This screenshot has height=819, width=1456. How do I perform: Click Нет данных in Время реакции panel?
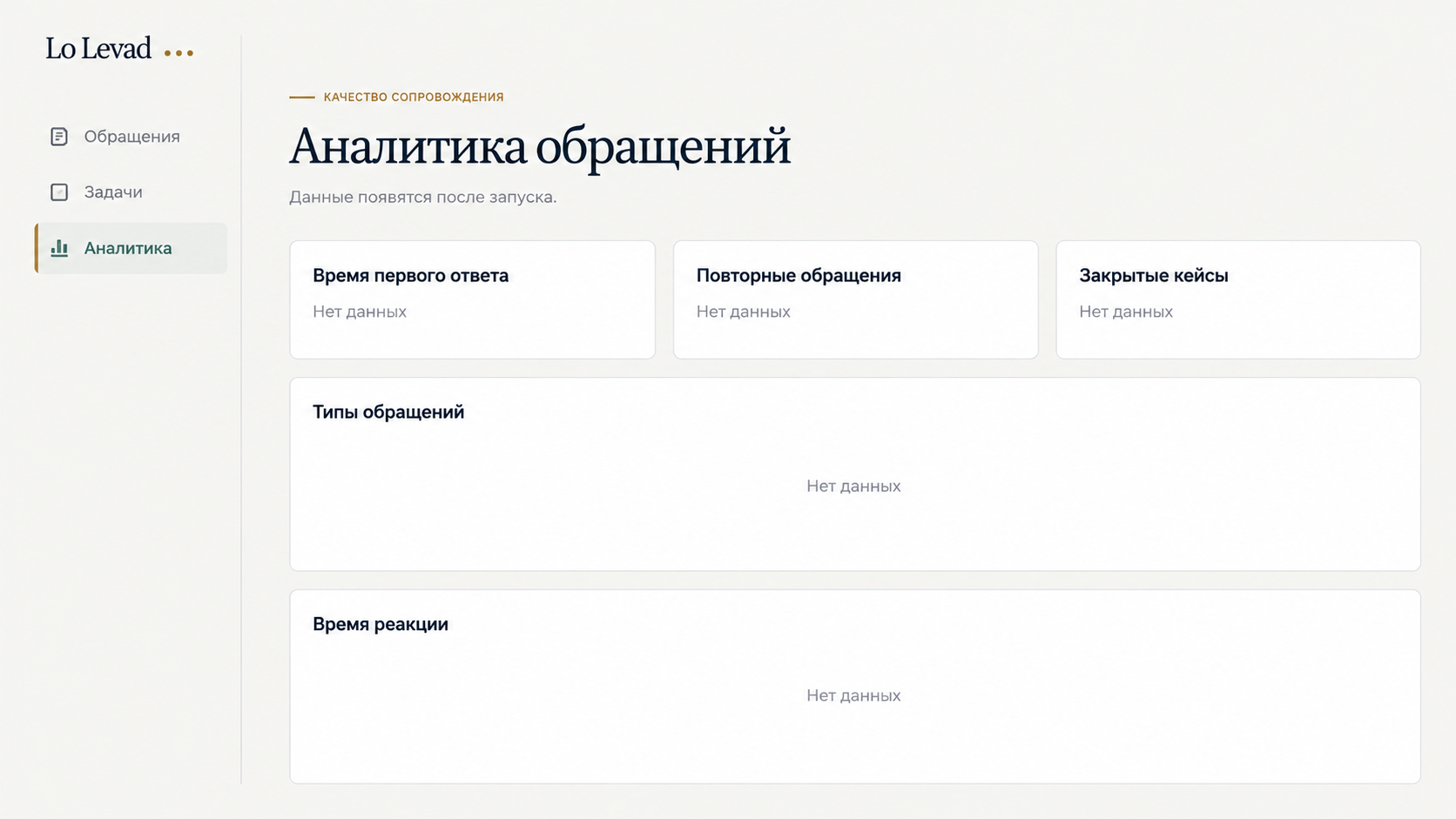(x=853, y=695)
